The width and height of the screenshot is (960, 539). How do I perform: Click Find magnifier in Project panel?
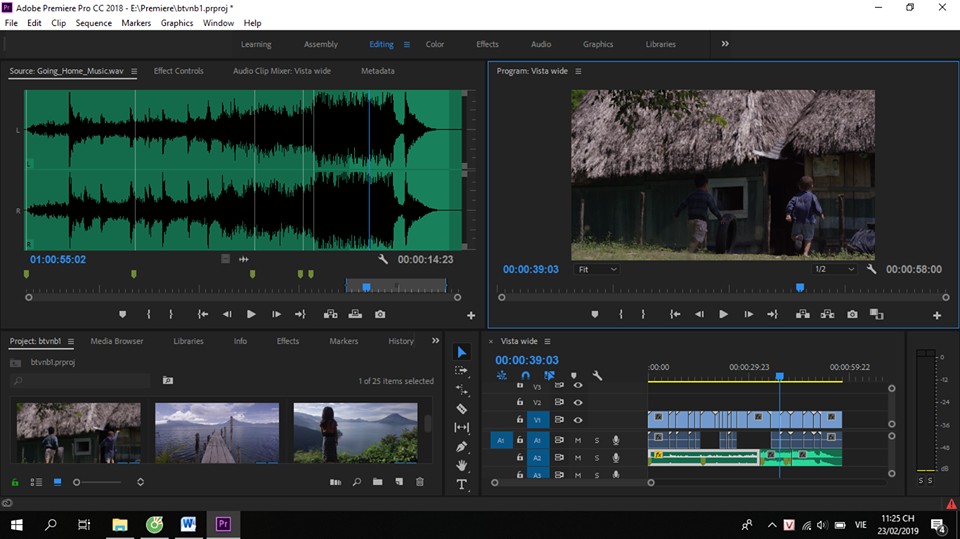[x=357, y=482]
